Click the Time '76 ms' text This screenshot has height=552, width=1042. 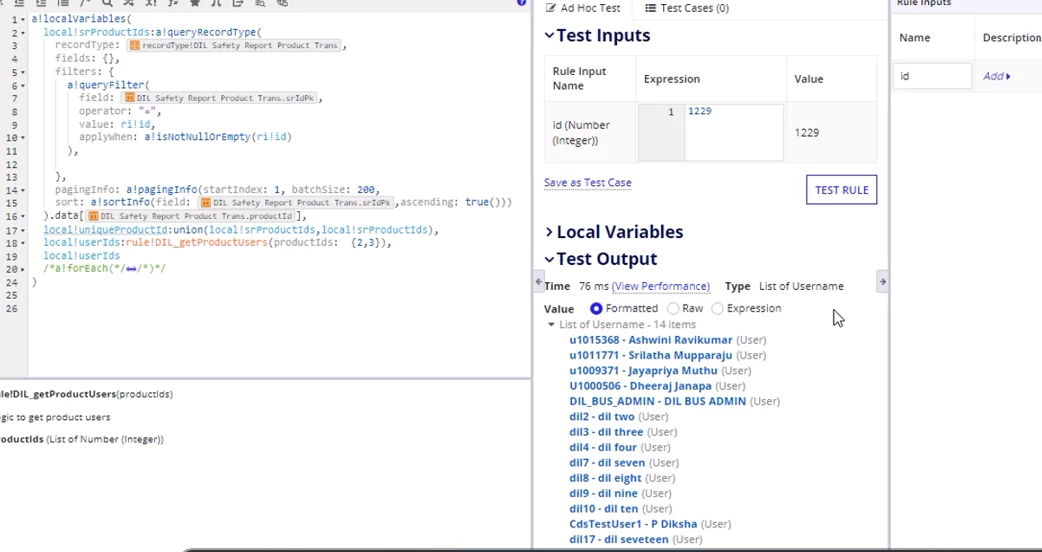(593, 286)
